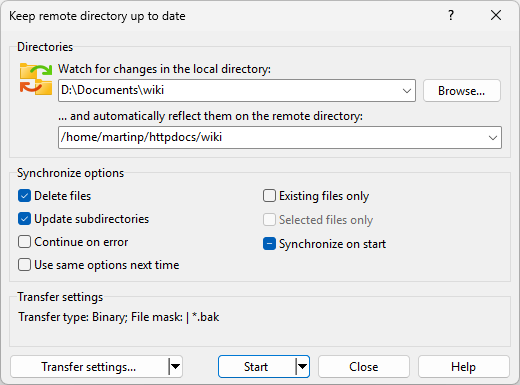The height and width of the screenshot is (385, 520).
Task: Click the question mark help icon in title bar
Action: coord(451,15)
